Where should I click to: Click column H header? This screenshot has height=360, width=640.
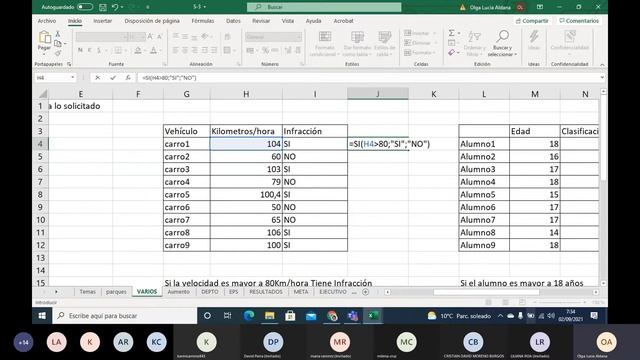coord(246,94)
